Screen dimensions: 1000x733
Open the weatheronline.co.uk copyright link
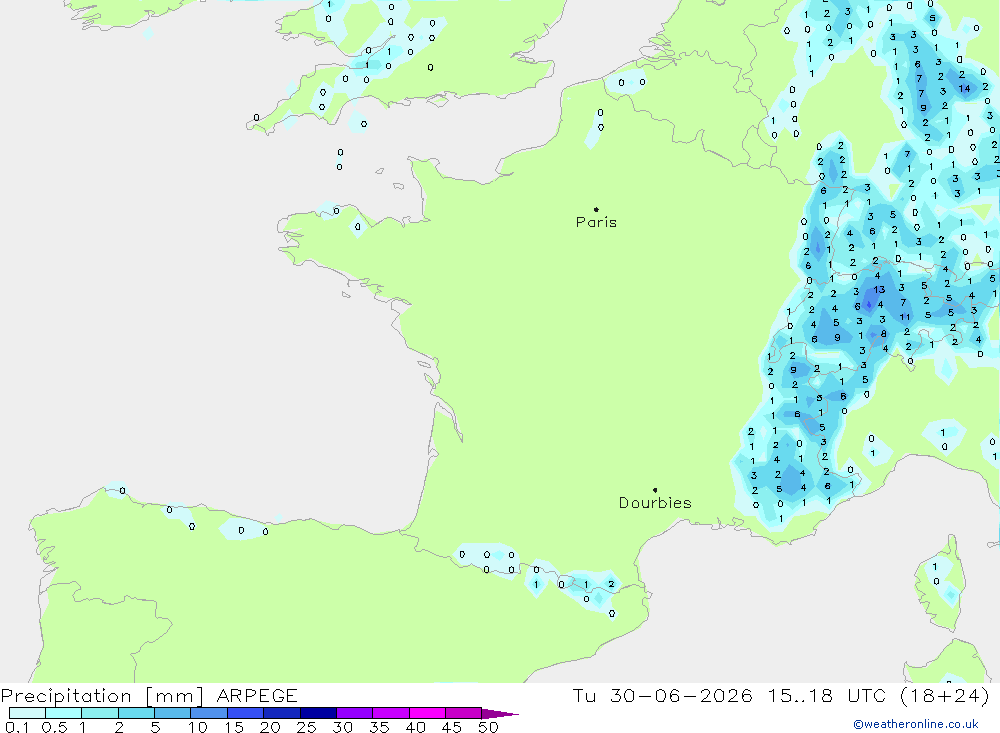[916, 724]
